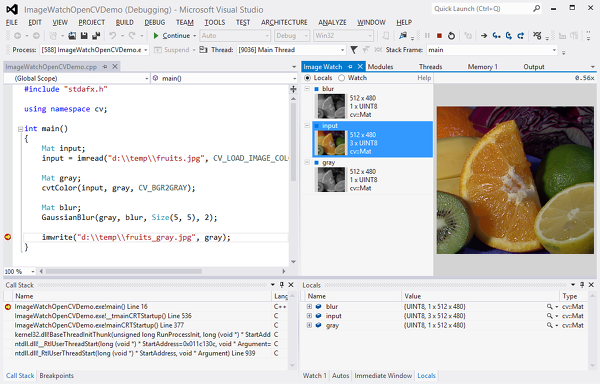600x384 pixels.
Task: Switch to the Output tab
Action: [534, 67]
